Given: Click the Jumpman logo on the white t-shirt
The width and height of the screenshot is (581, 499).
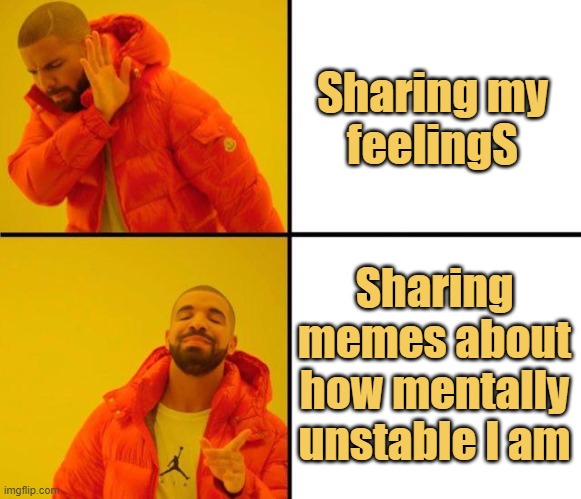Looking at the screenshot, I should [176, 462].
